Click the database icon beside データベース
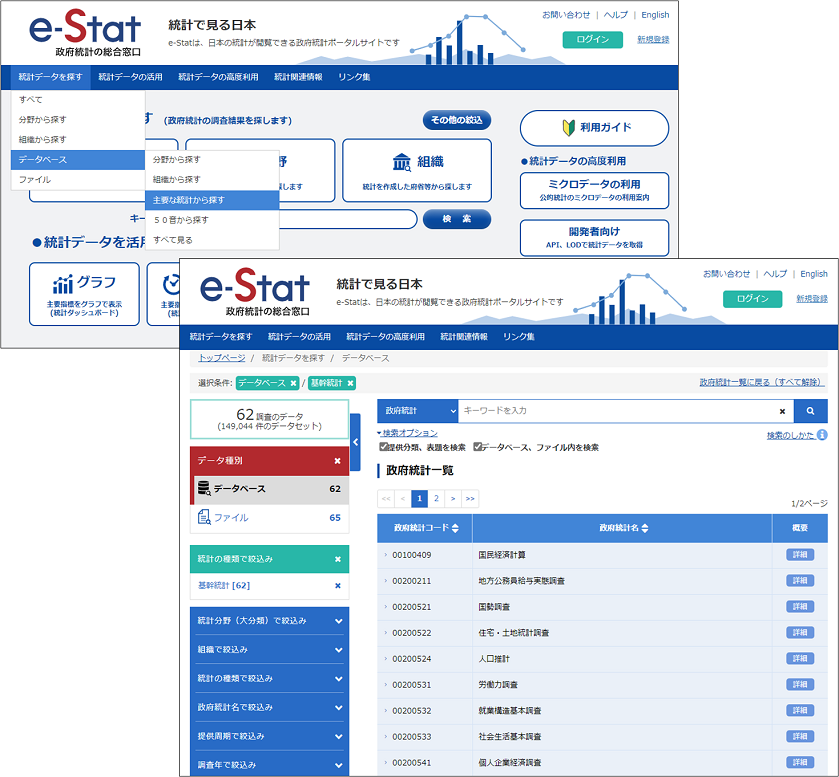 coord(204,488)
